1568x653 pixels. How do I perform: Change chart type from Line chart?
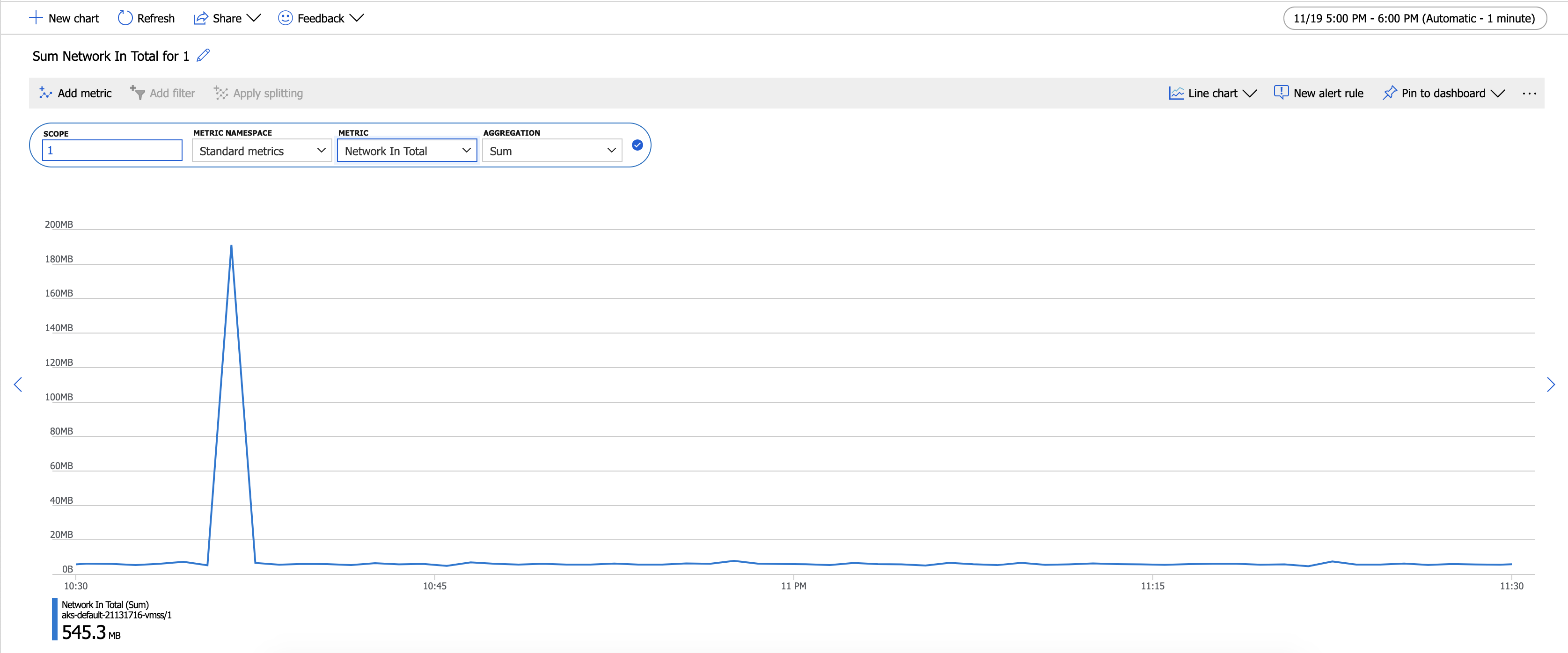point(1213,93)
